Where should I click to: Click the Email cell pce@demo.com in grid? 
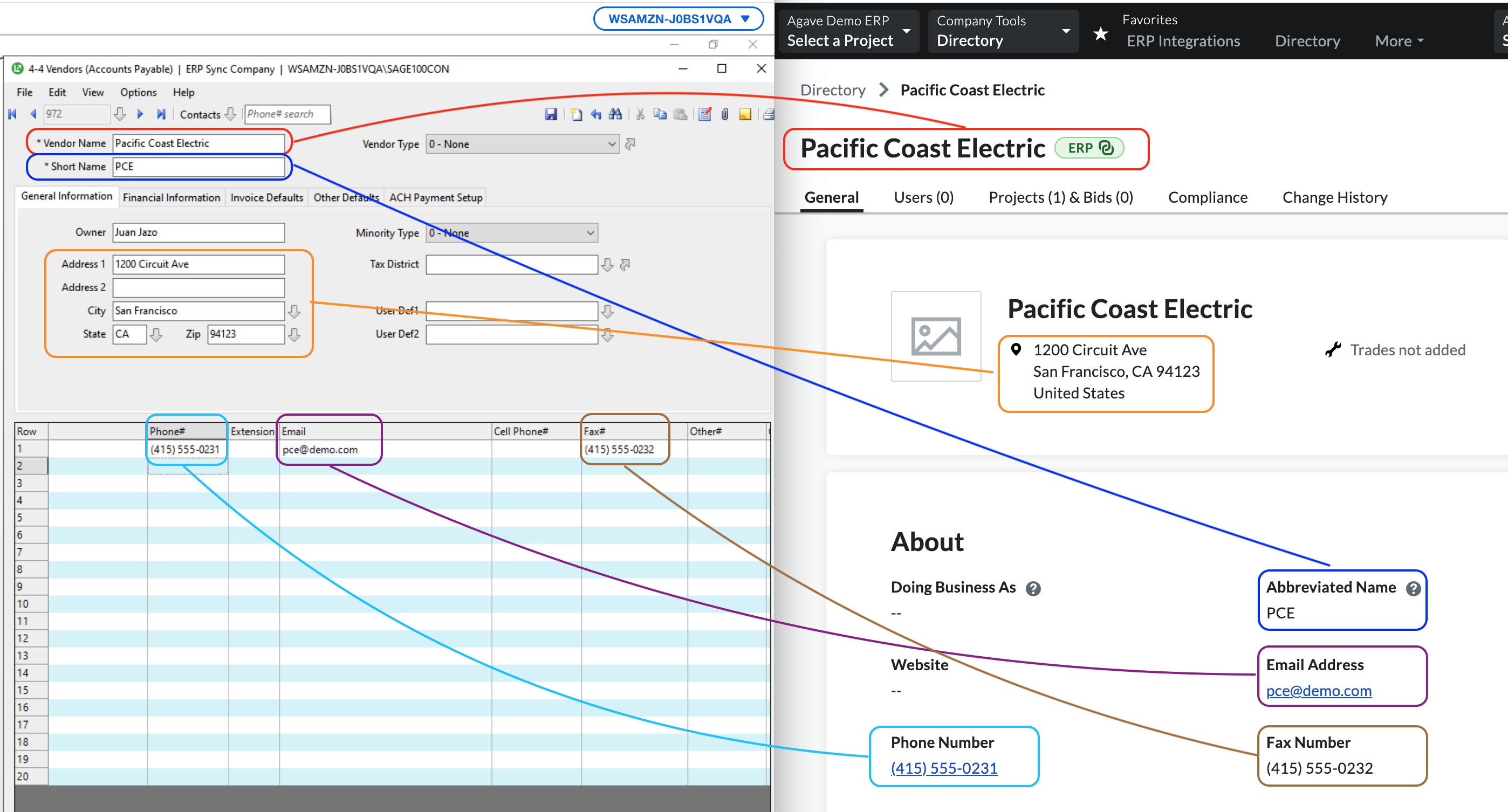click(x=385, y=449)
